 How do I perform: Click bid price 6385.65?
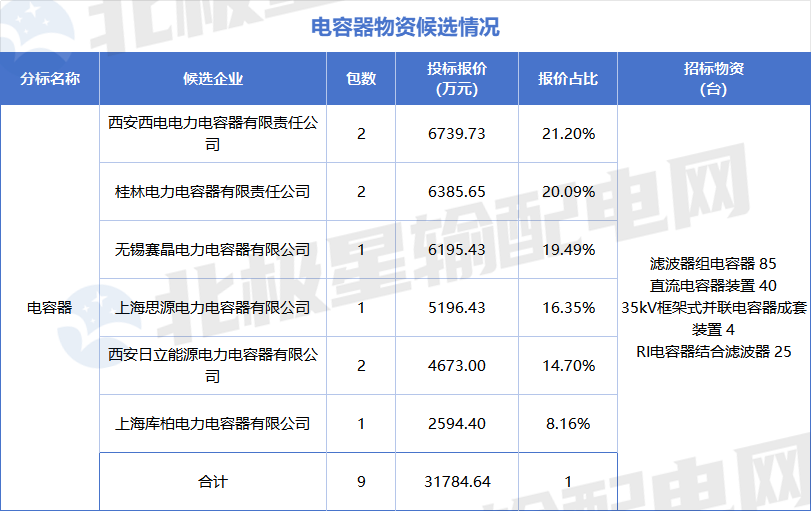pyautogui.click(x=457, y=192)
